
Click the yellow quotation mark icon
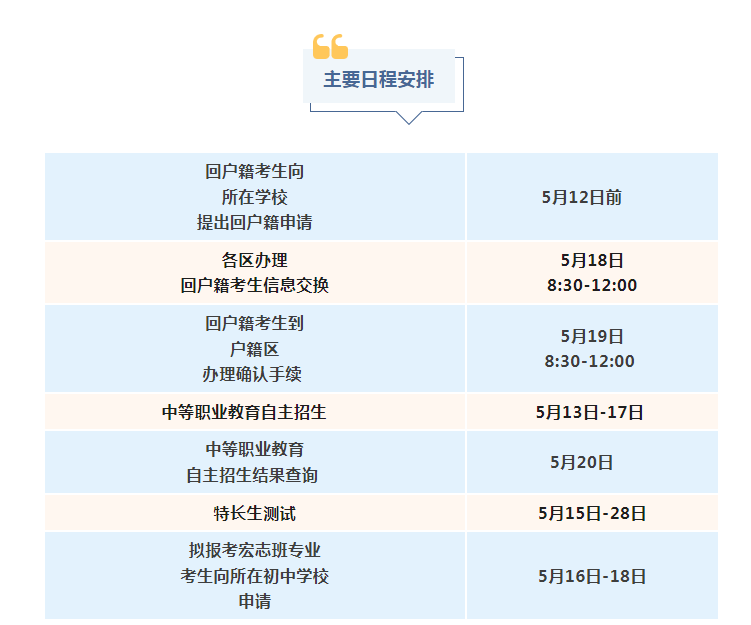point(330,46)
